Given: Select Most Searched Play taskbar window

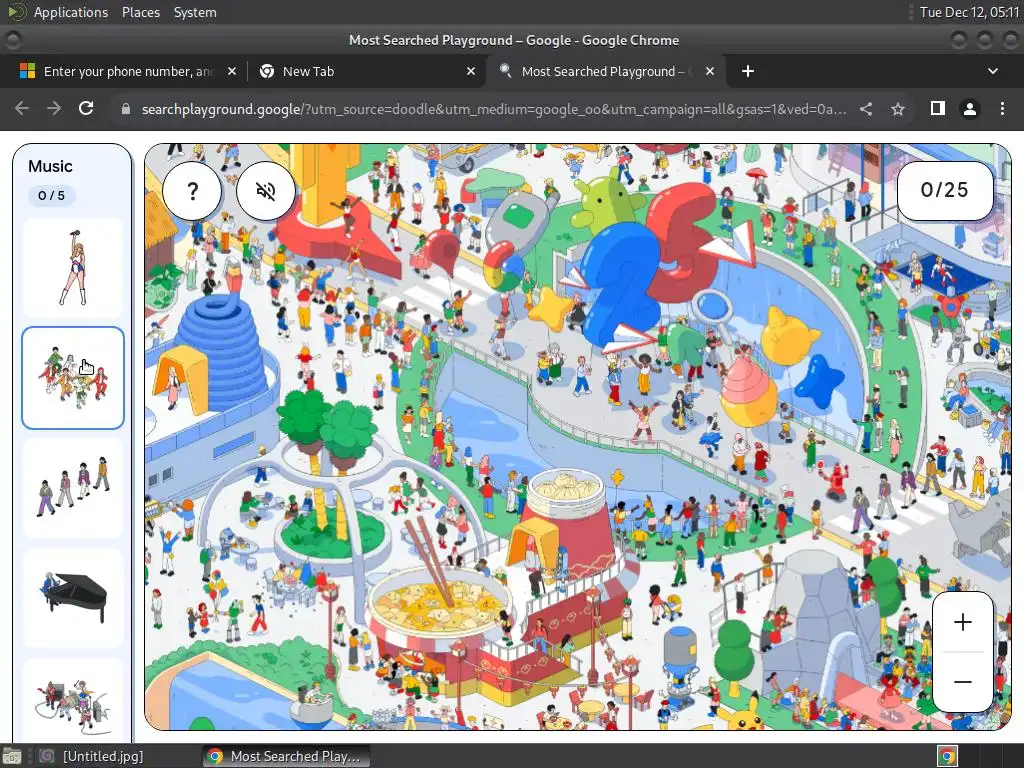Looking at the screenshot, I should tap(286, 756).
